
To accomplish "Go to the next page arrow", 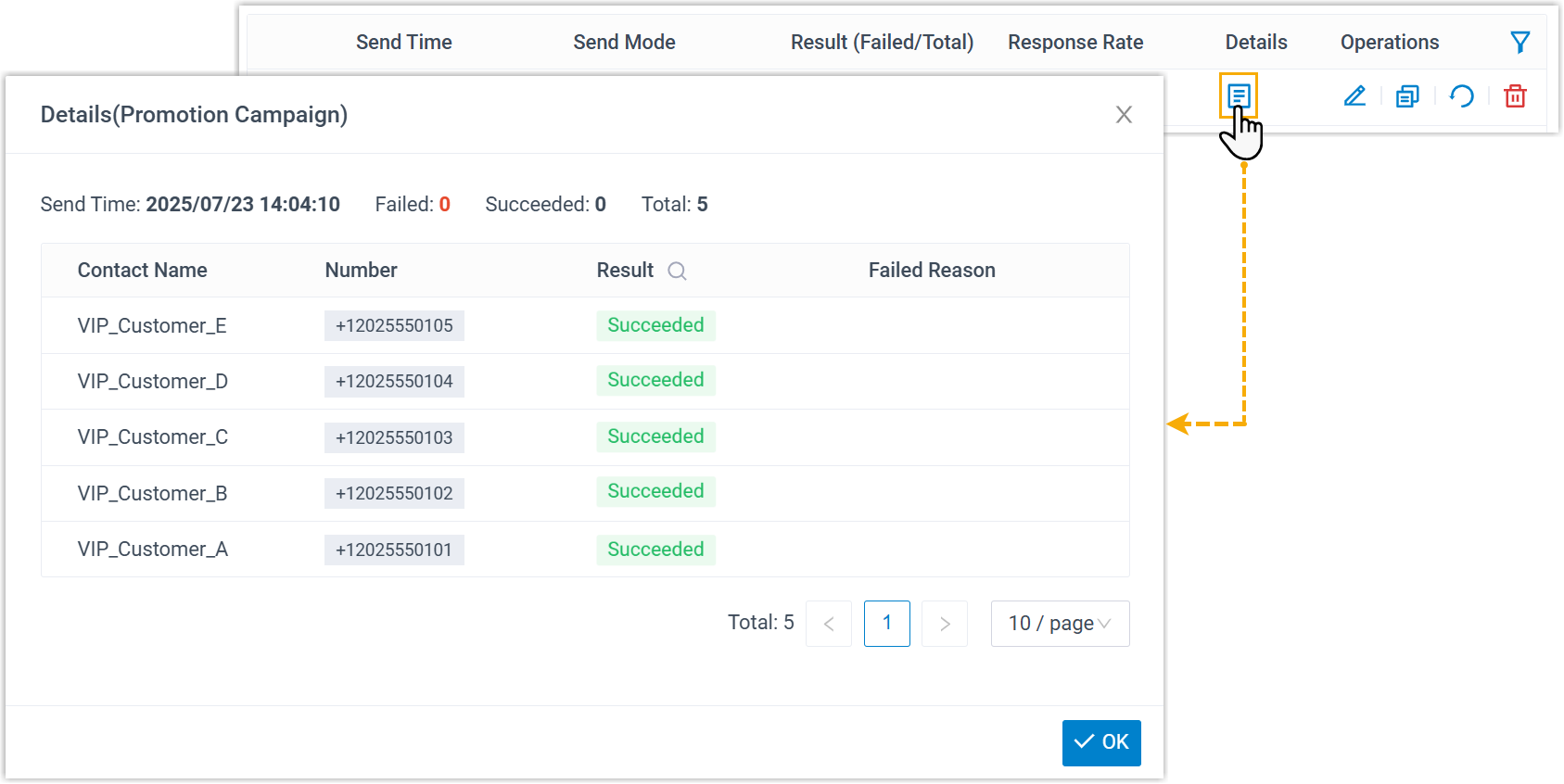I will coord(945,624).
